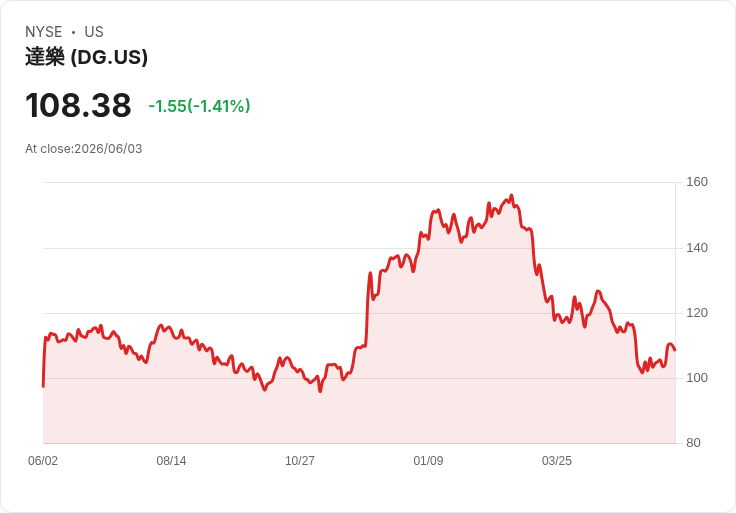Click the 08/14 date axis label
This screenshot has height=513, width=736.
tap(171, 461)
